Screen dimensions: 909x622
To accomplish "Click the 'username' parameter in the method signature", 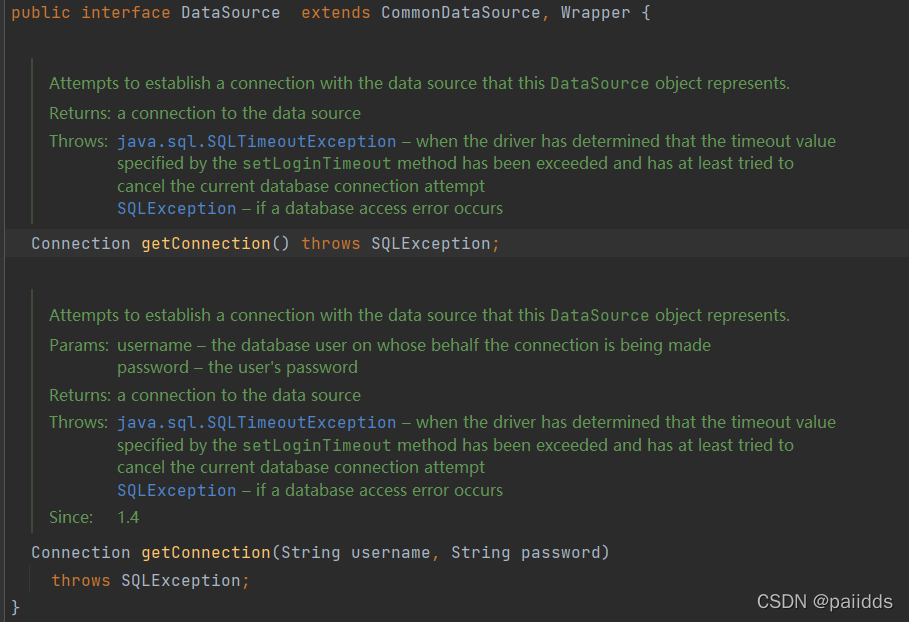I will click(391, 552).
